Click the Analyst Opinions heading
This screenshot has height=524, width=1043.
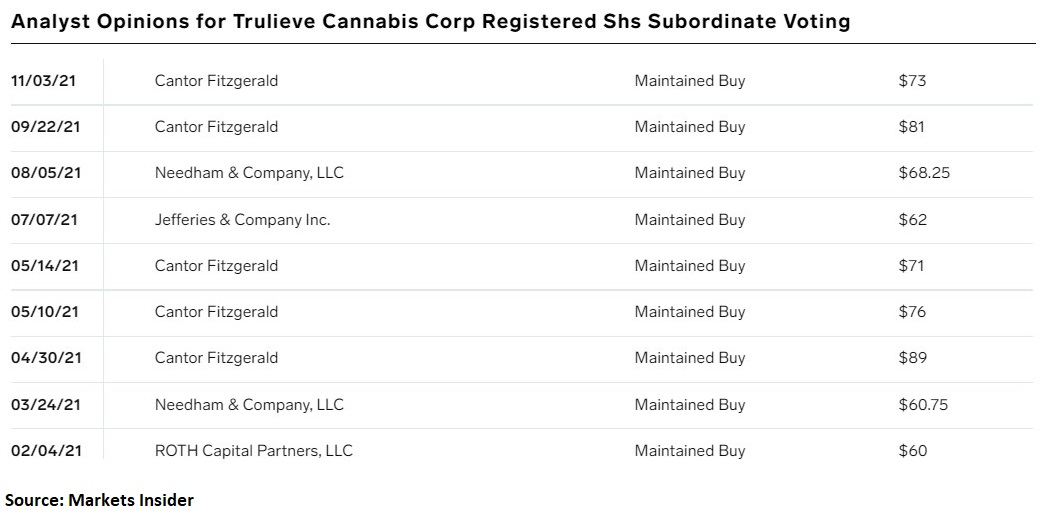[x=431, y=22]
